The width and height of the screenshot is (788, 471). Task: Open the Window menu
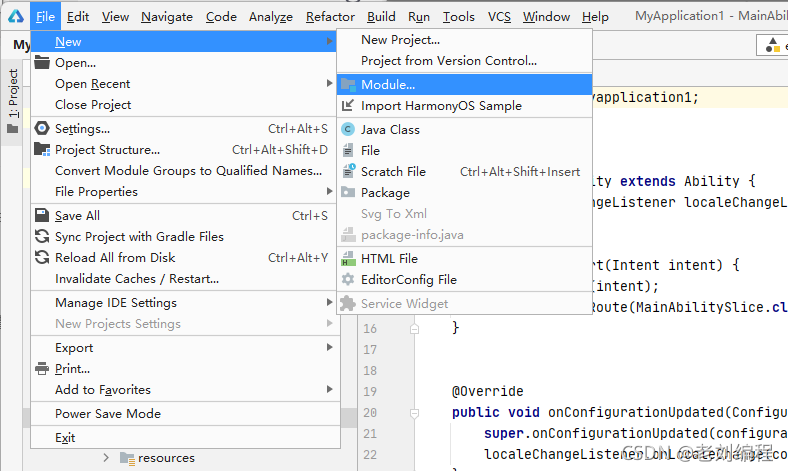tap(546, 17)
